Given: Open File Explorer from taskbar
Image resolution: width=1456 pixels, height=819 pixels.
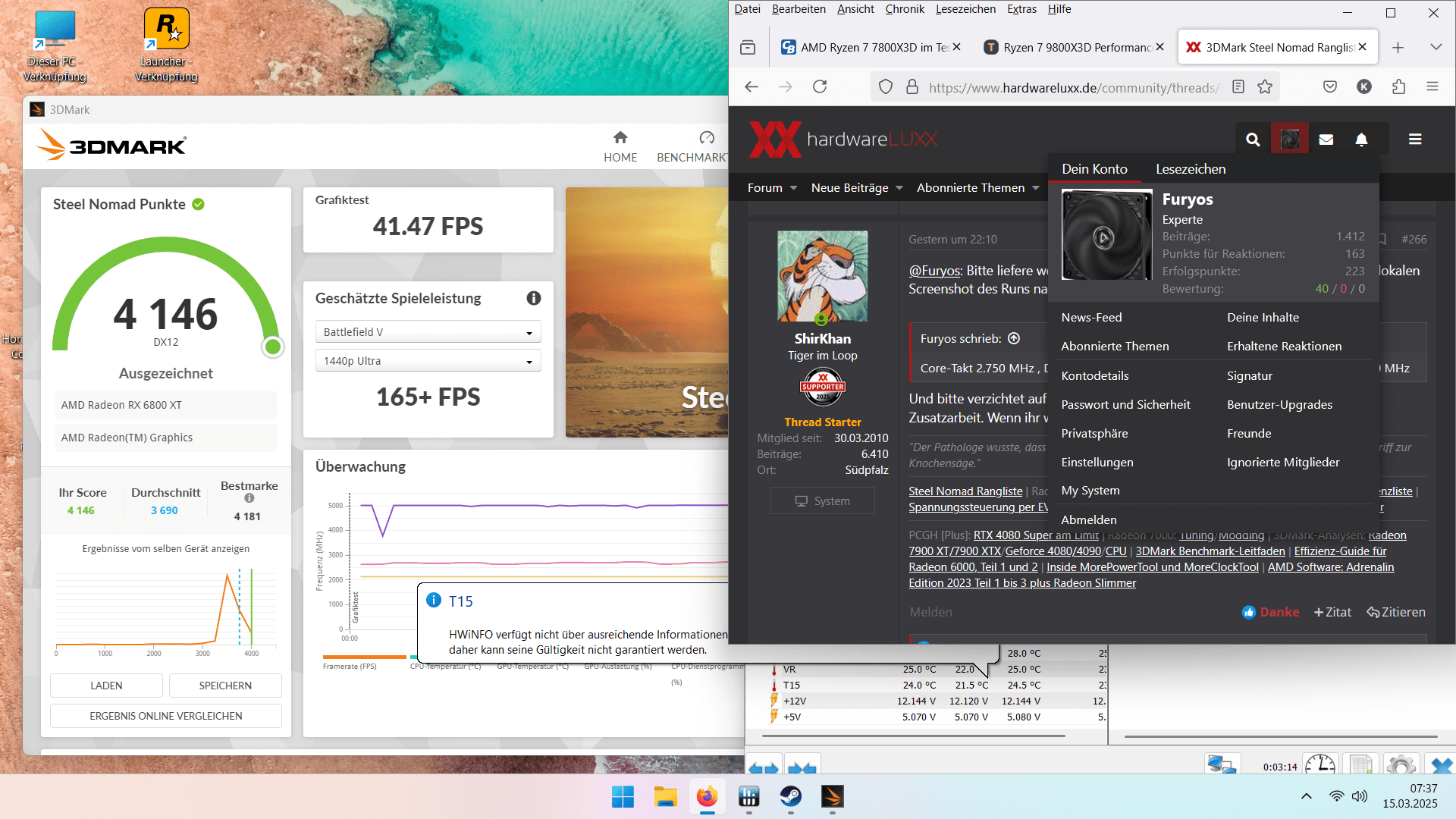Looking at the screenshot, I should point(665,796).
